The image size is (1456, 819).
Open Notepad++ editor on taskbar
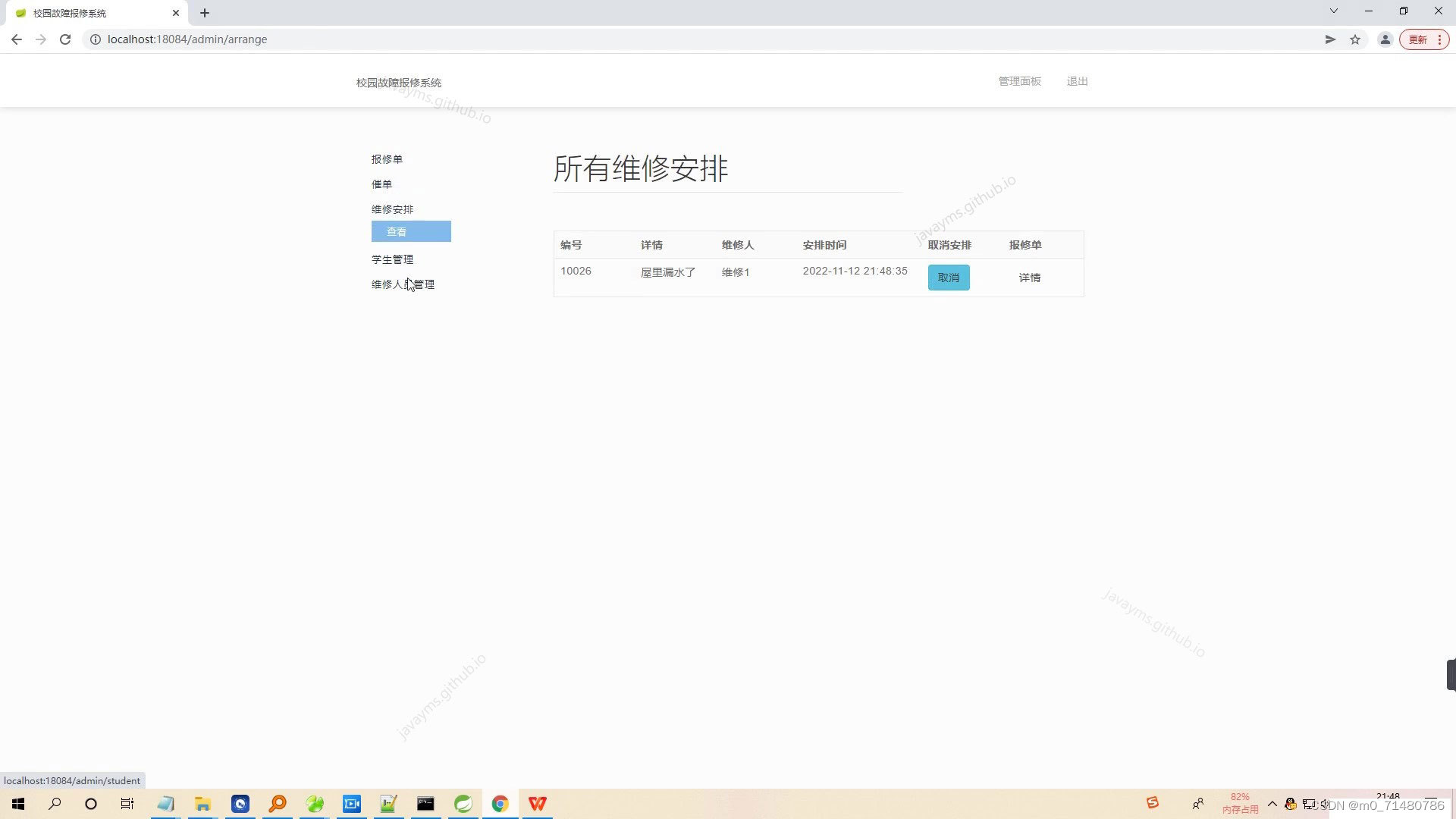pyautogui.click(x=389, y=804)
